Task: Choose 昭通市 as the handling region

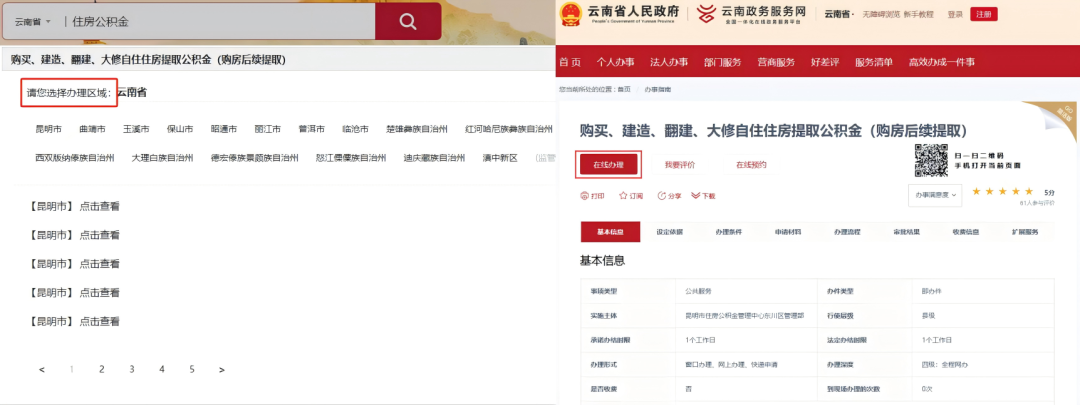Action: (x=224, y=129)
